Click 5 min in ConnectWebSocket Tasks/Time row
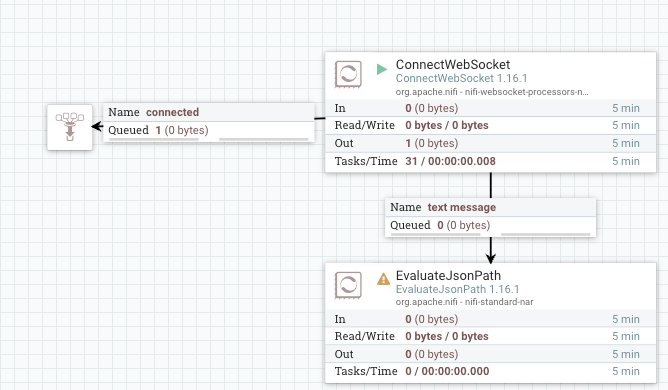Screen dimensions: 668x390 pyautogui.click(x=626, y=161)
